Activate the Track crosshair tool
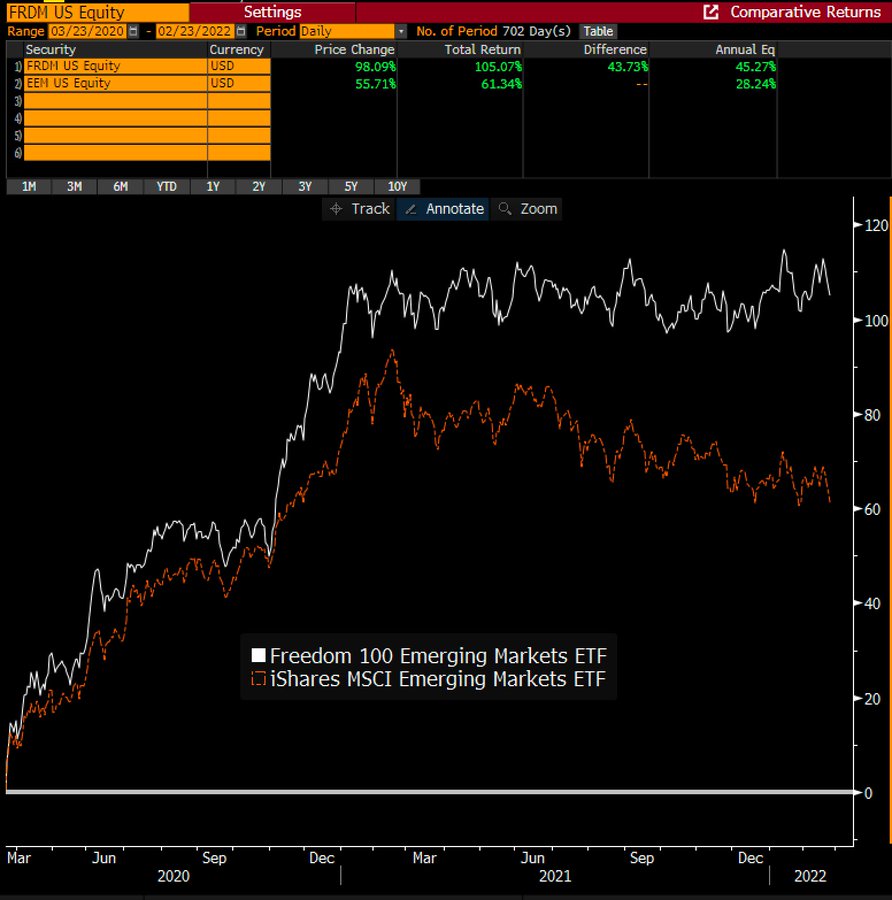The image size is (892, 900). (x=360, y=209)
